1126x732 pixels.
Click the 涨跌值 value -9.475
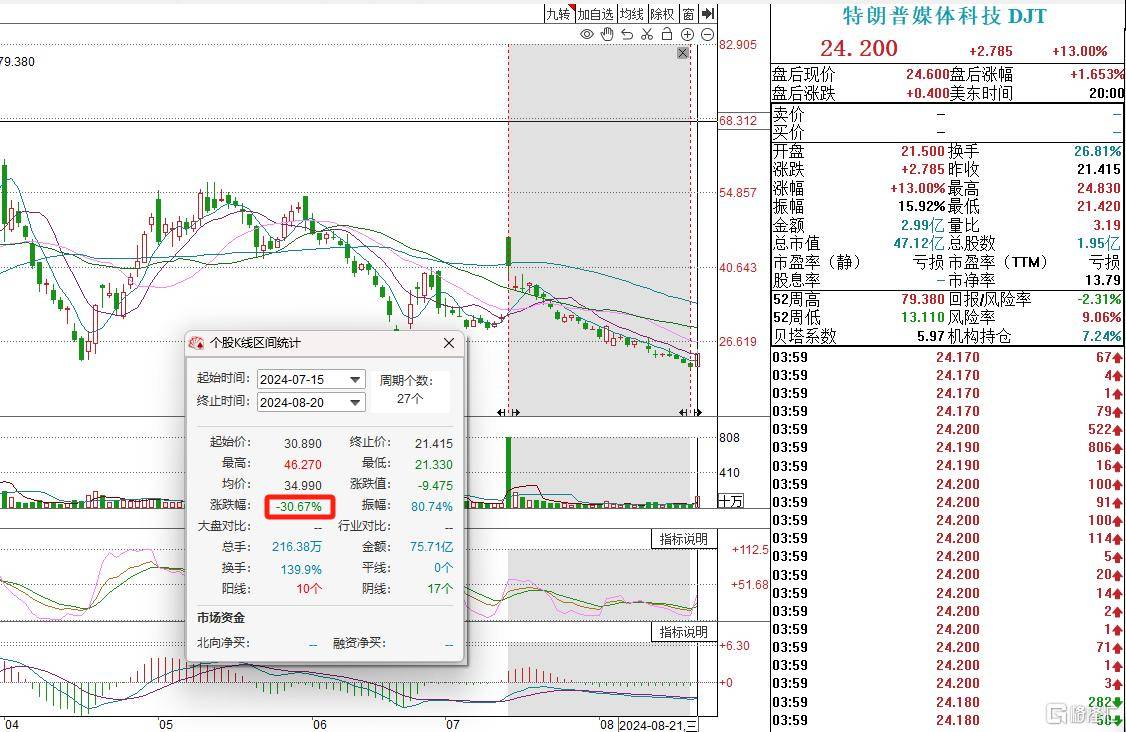pos(435,486)
